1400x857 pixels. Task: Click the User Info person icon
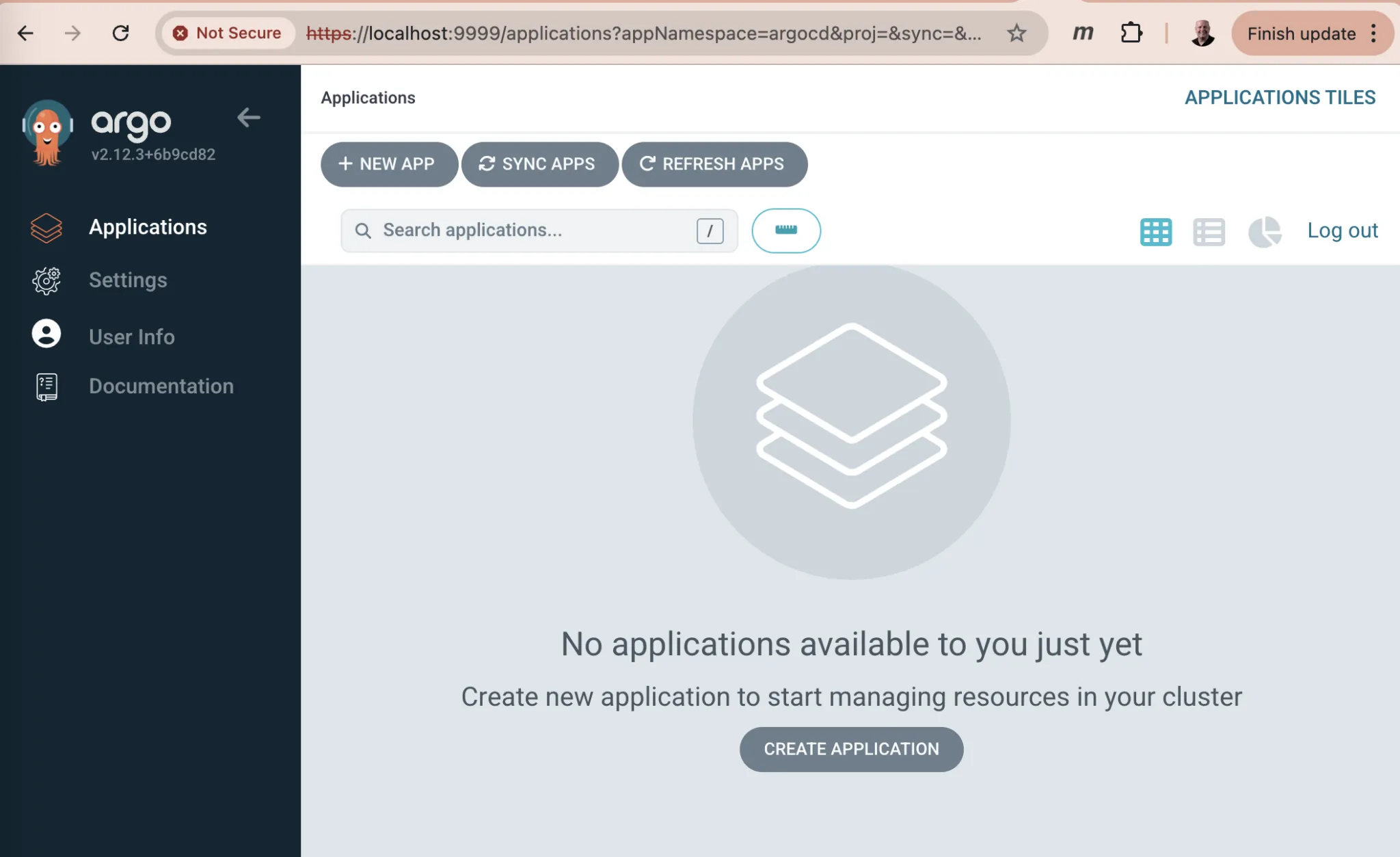click(46, 334)
